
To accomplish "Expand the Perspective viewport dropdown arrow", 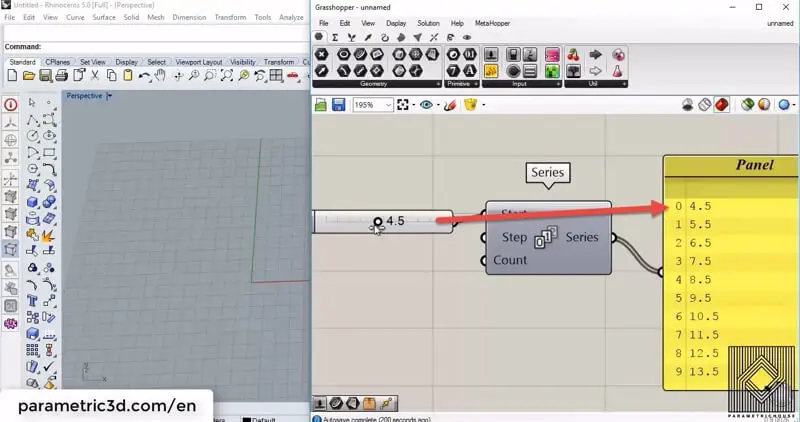I will point(109,96).
